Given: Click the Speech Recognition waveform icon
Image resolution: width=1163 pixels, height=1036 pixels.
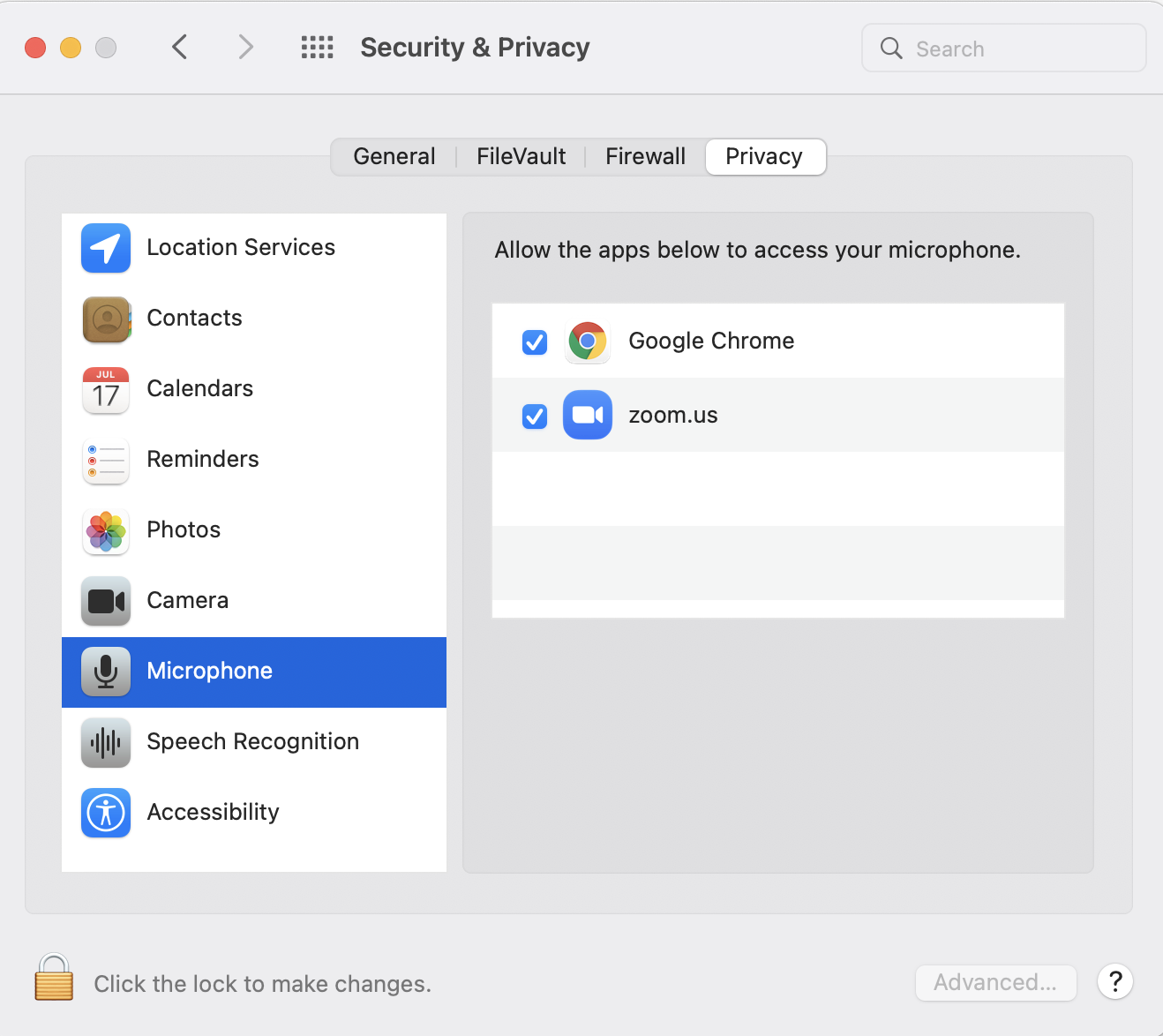Looking at the screenshot, I should coord(106,742).
